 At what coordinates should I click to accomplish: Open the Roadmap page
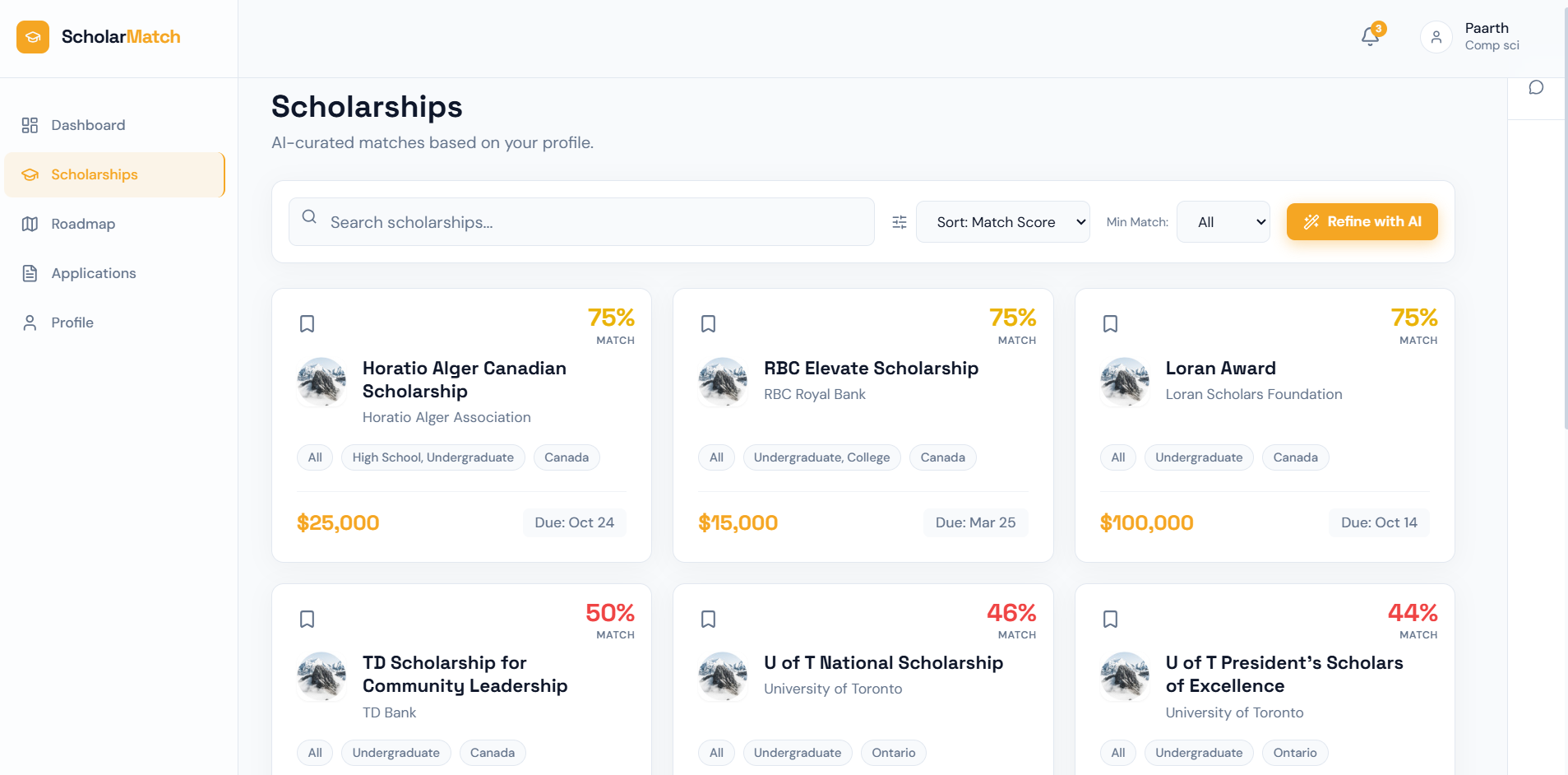(83, 224)
